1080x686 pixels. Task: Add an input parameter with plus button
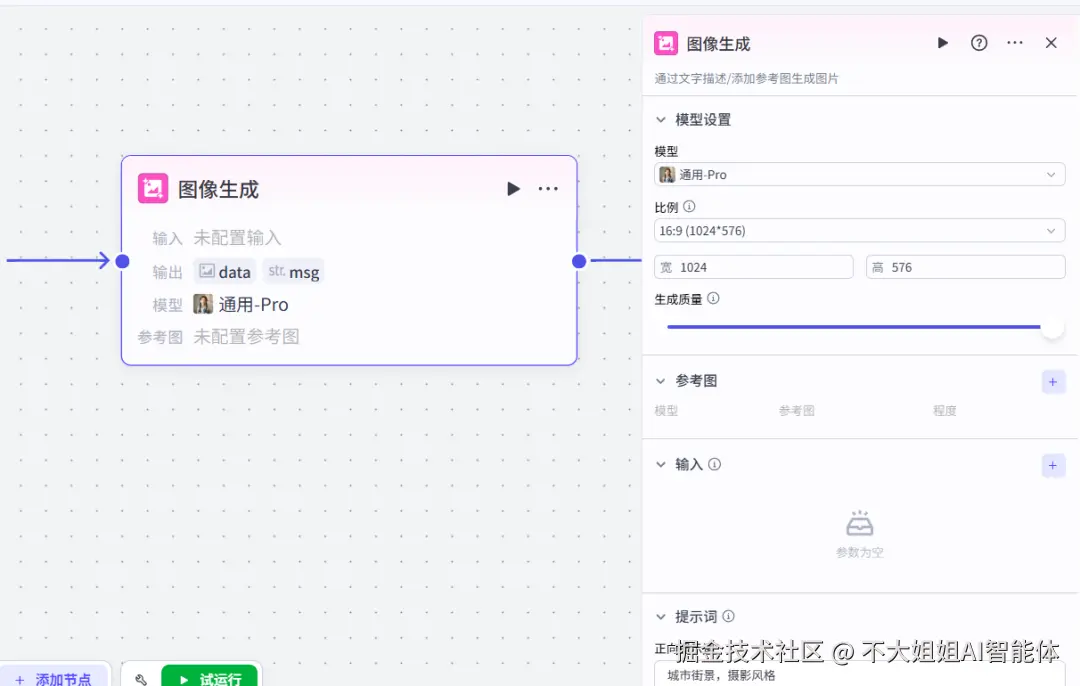click(1052, 465)
